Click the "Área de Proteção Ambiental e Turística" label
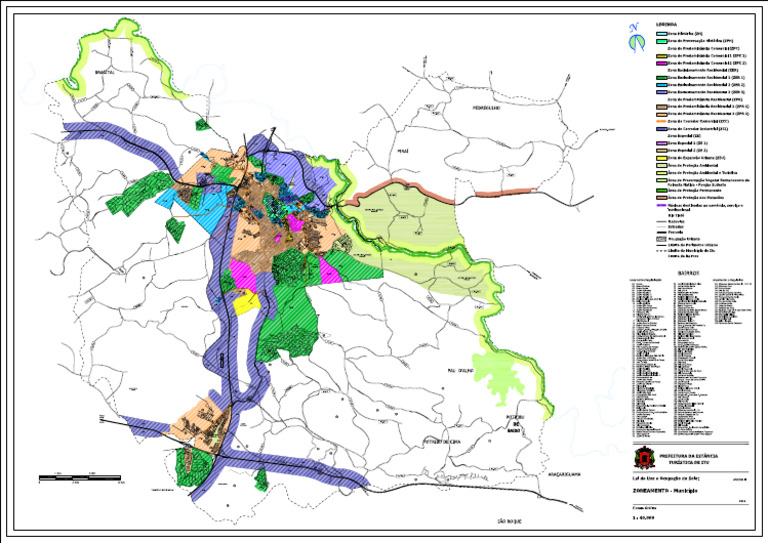This screenshot has width=768, height=543. point(702,173)
